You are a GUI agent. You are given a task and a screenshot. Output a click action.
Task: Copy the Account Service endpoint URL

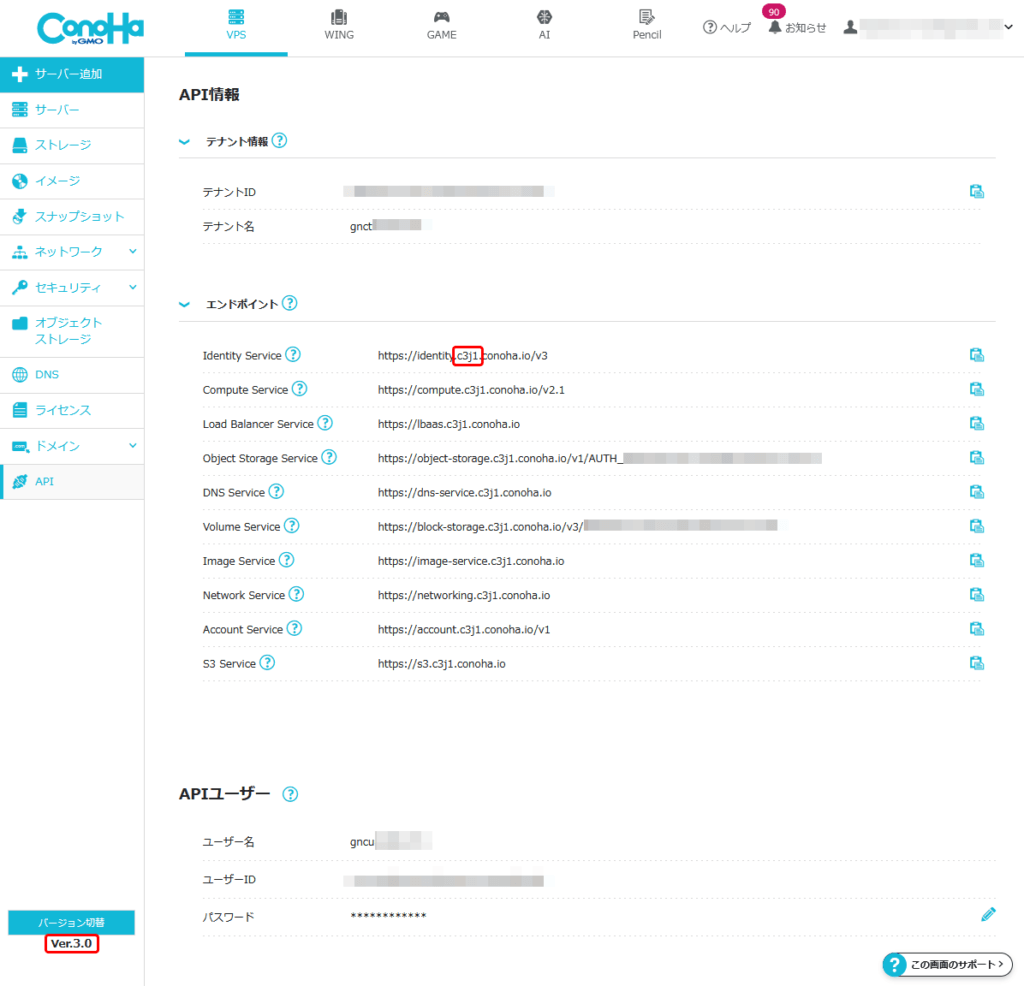[976, 629]
